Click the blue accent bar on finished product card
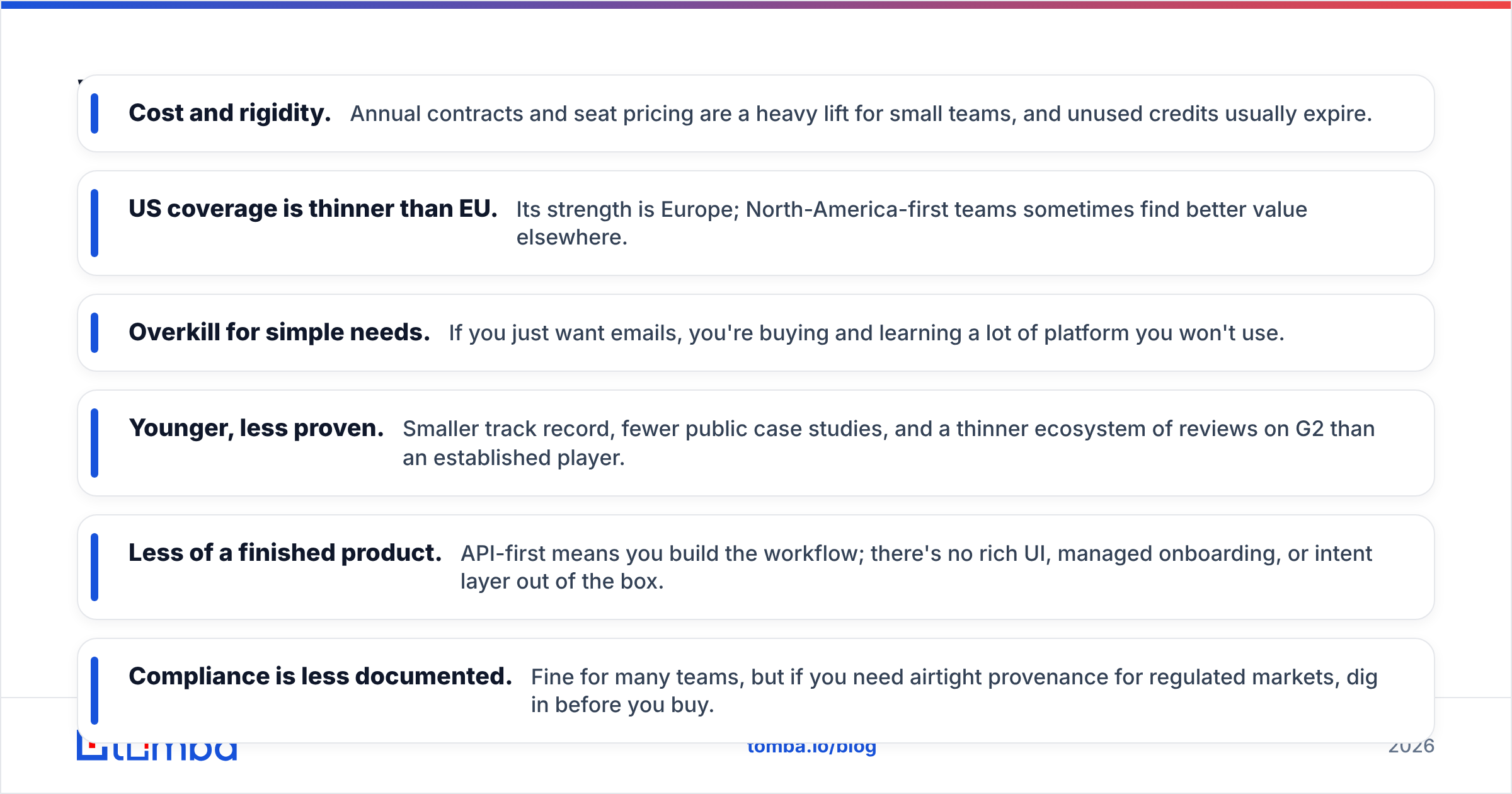This screenshot has width=1512, height=794. tap(94, 567)
